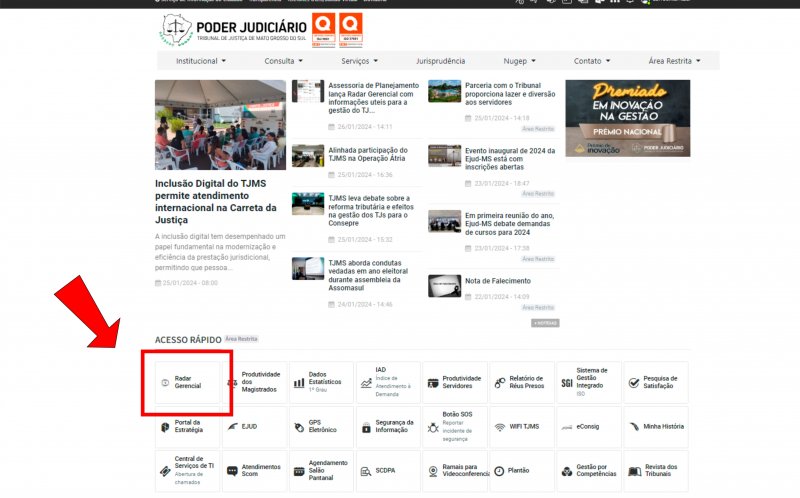The width and height of the screenshot is (800, 498).
Task: Expand the Área Restrita dropdown menu
Action: point(674,61)
